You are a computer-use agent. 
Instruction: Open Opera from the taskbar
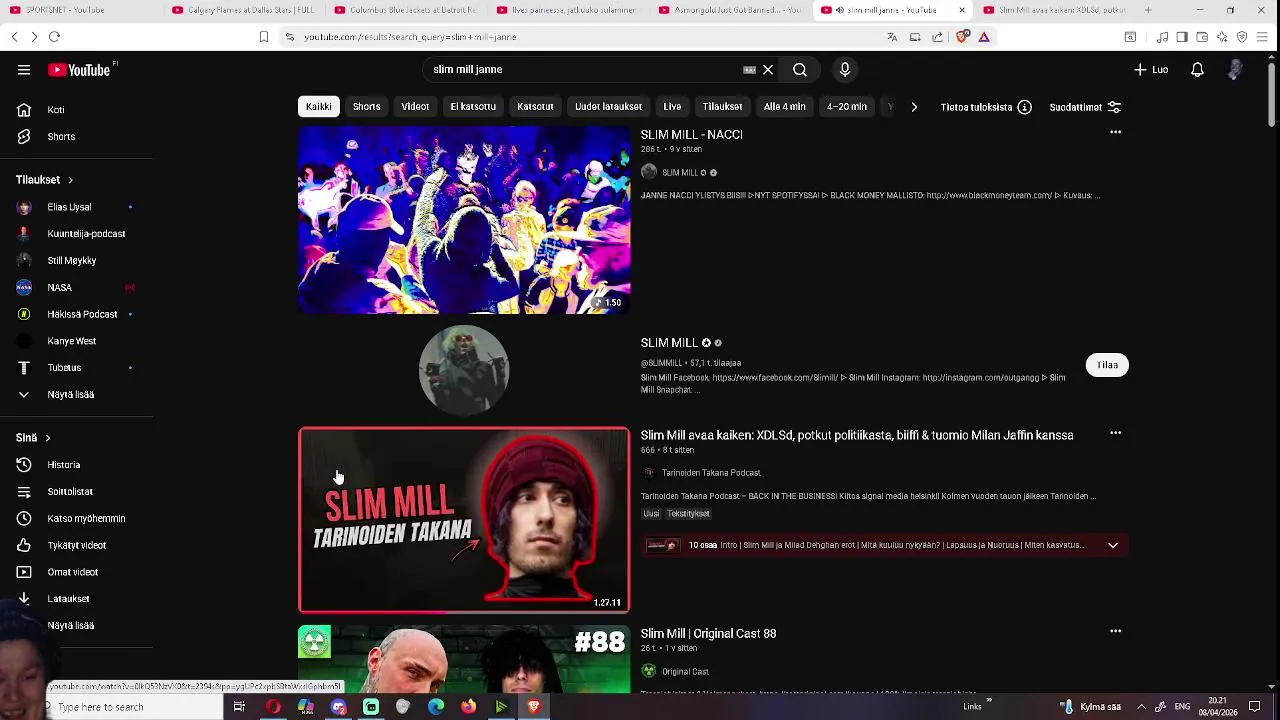pos(273,707)
